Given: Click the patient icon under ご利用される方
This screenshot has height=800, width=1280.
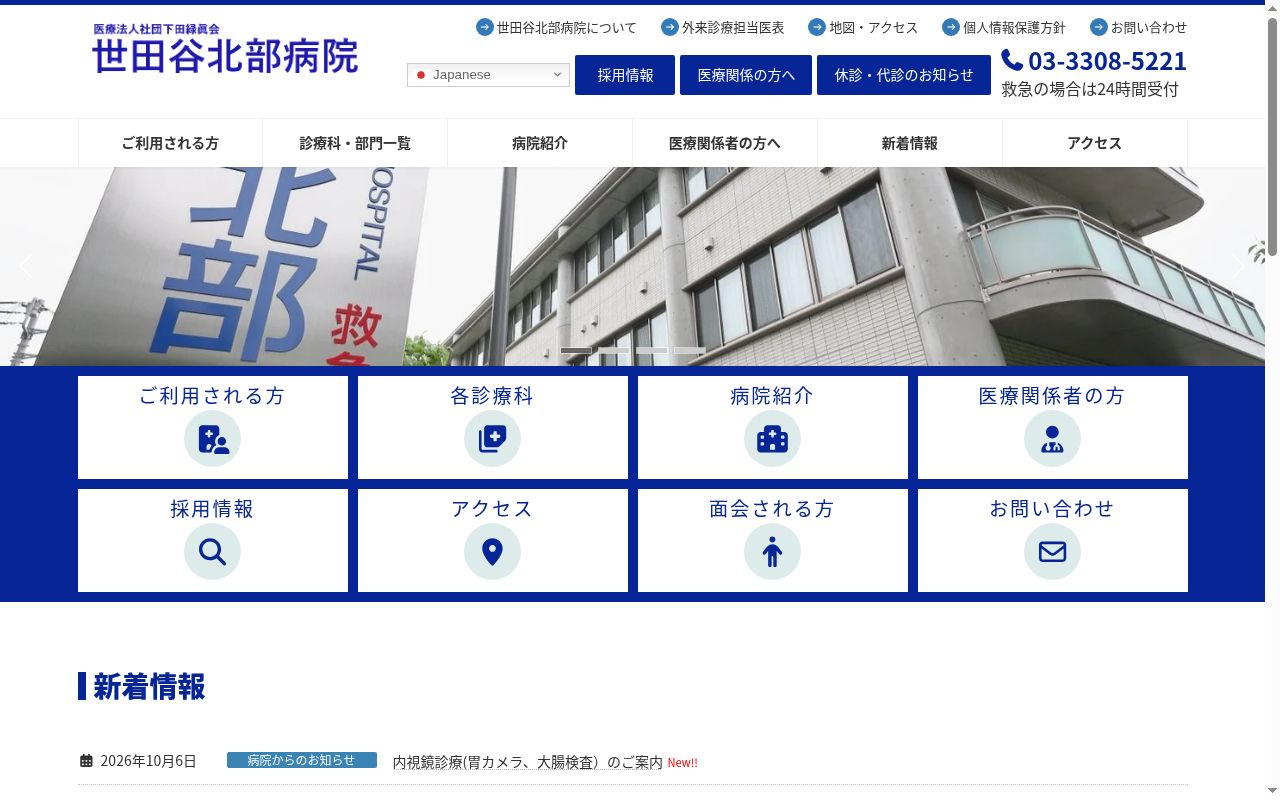Looking at the screenshot, I should [213, 439].
